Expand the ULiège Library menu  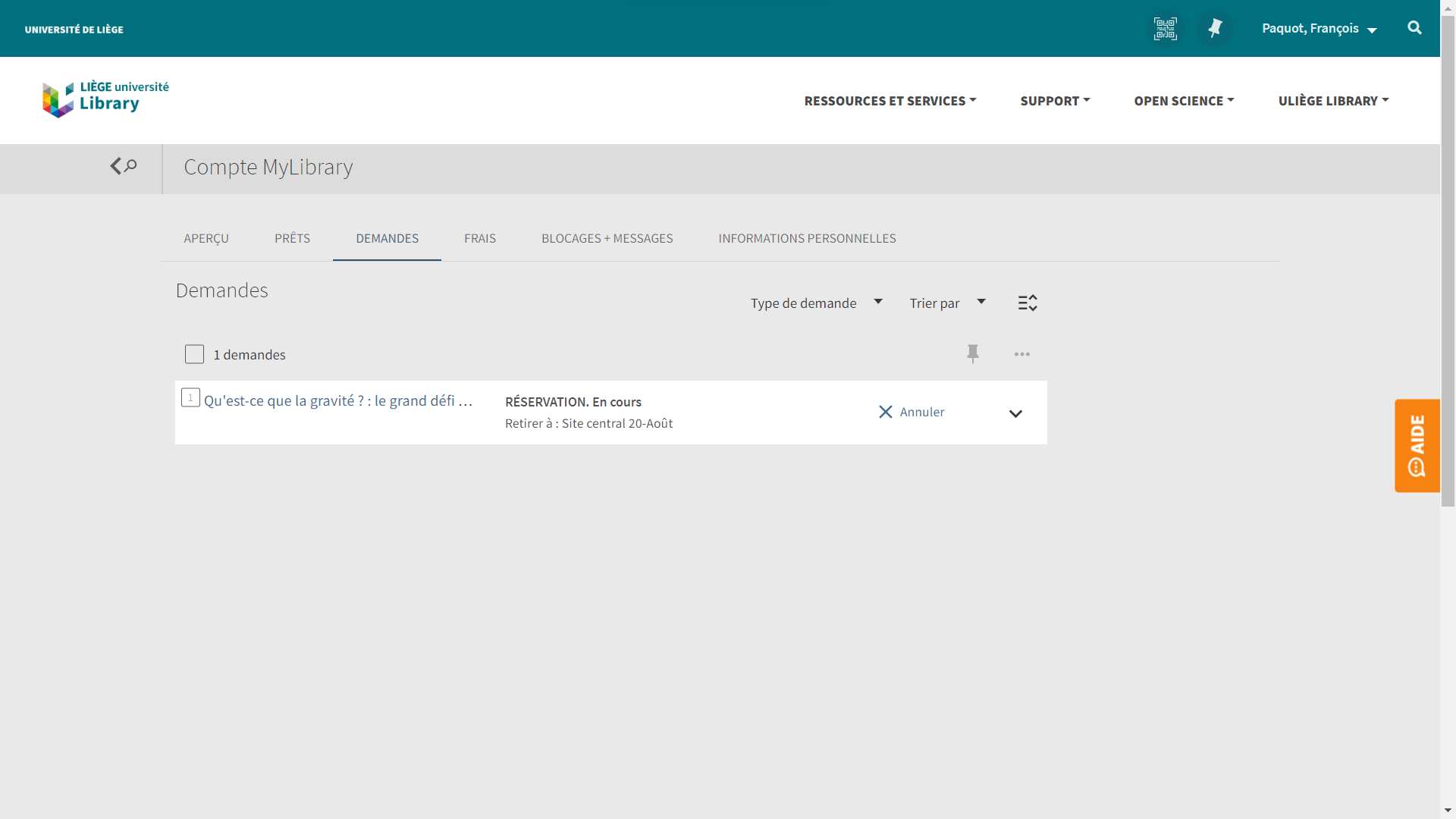pos(1333,101)
